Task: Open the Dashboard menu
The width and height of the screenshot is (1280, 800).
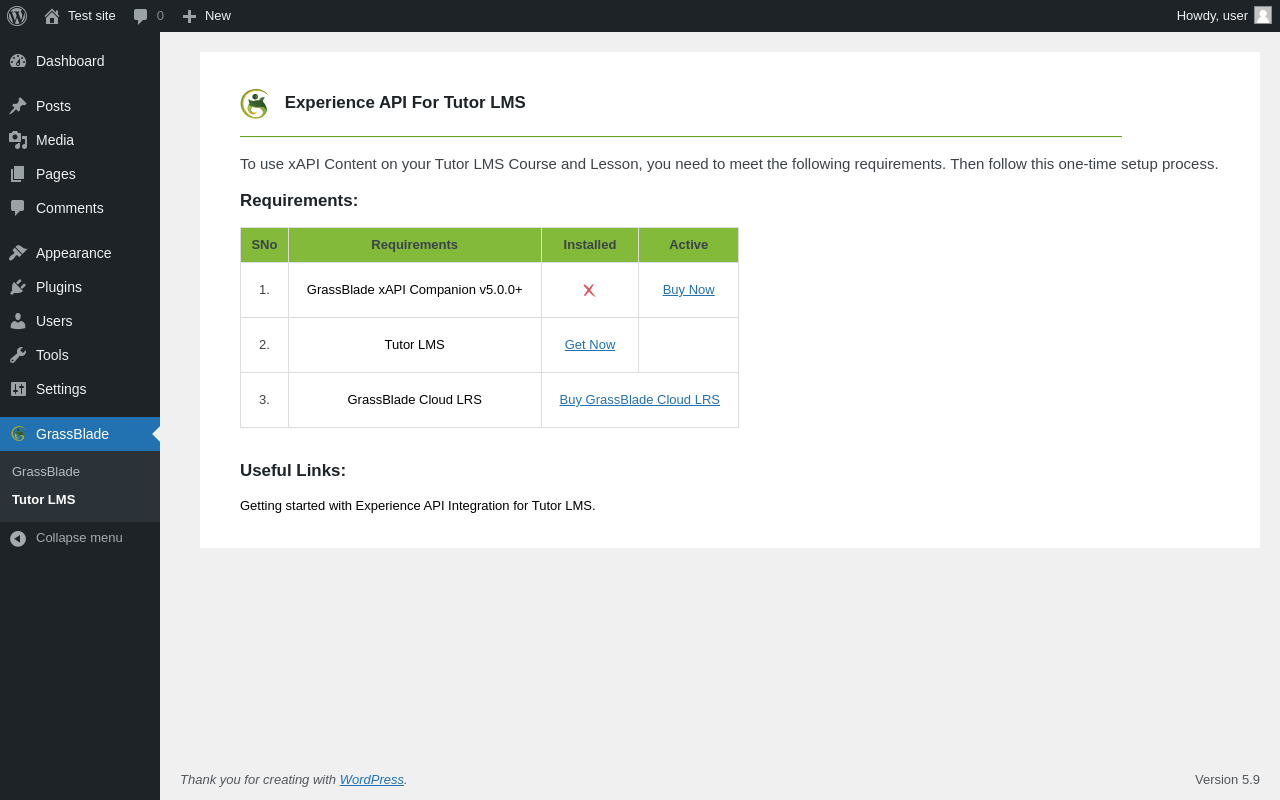Action: (x=80, y=61)
